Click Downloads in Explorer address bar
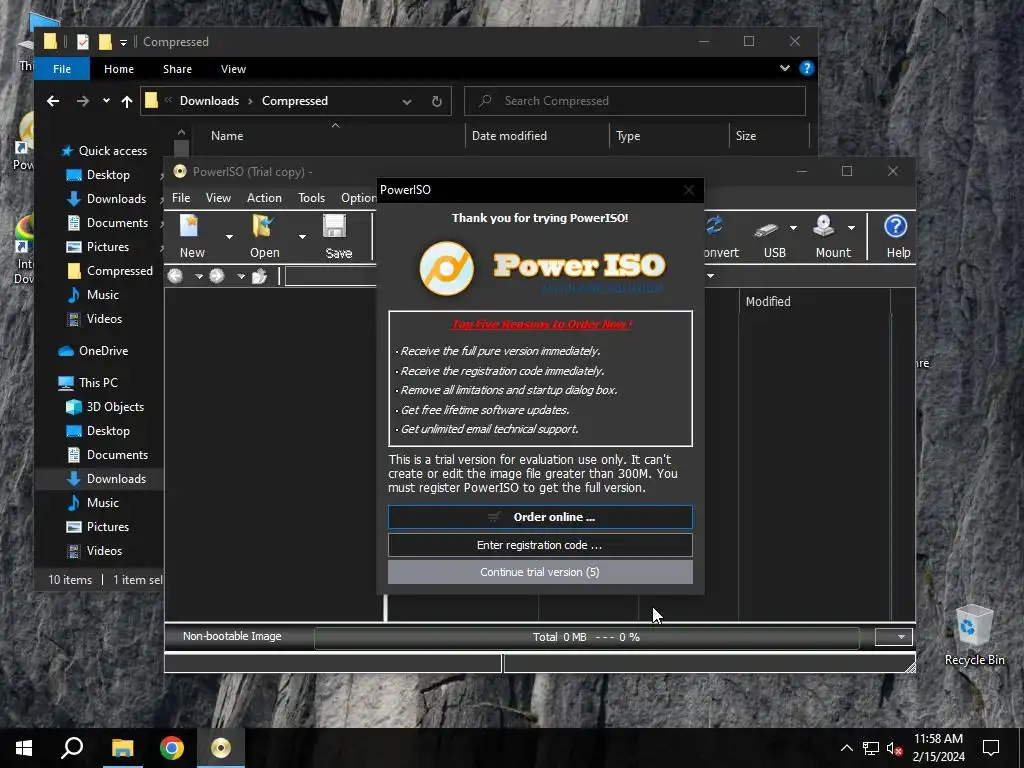Viewport: 1024px width, 768px height. pos(209,101)
